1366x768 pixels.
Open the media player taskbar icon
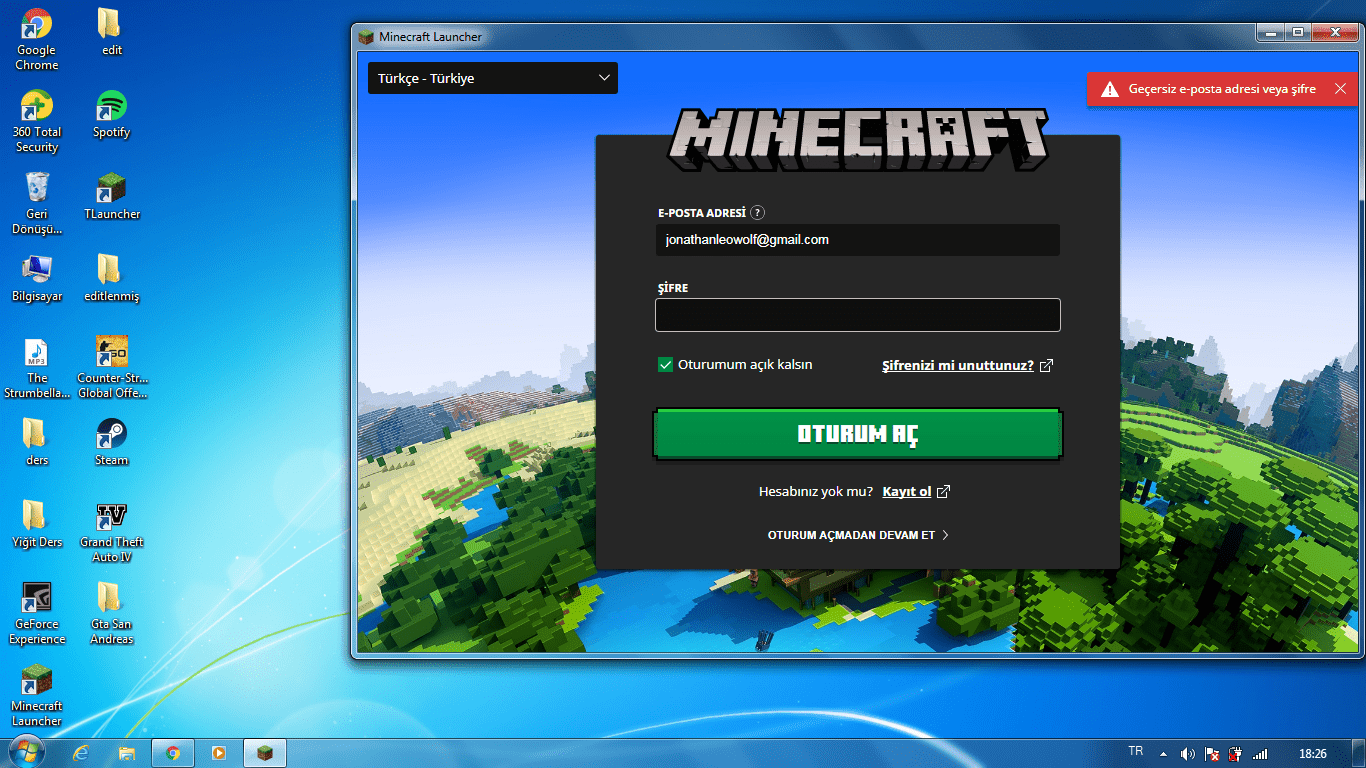219,753
